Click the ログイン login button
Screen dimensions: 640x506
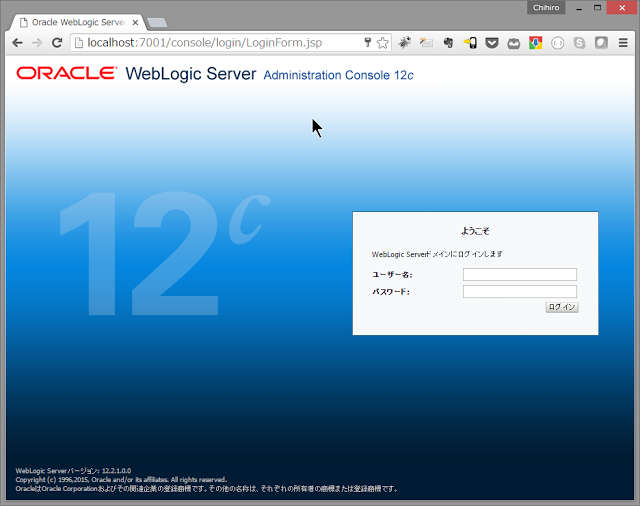[x=562, y=307]
